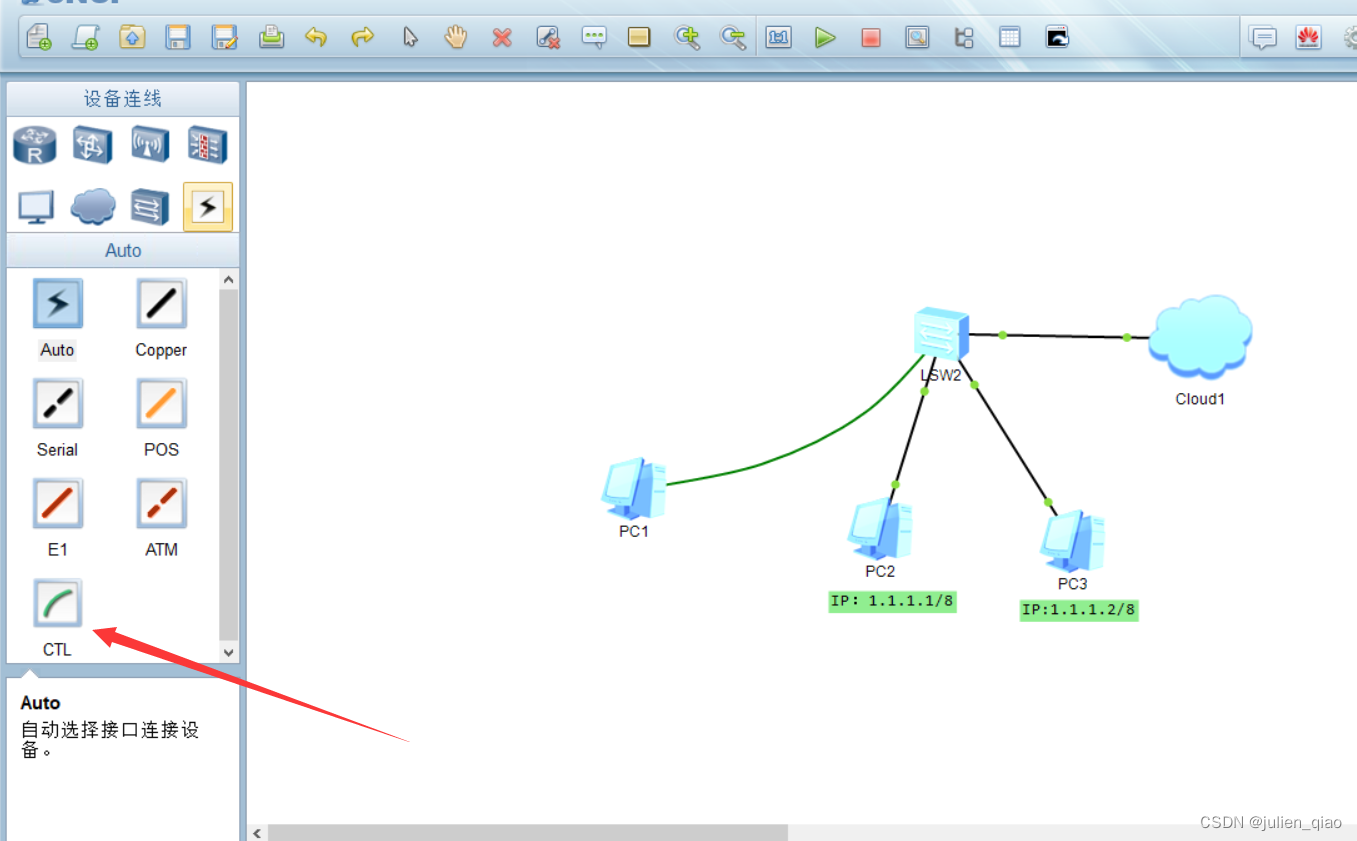Show all interfaces icon

[964, 38]
